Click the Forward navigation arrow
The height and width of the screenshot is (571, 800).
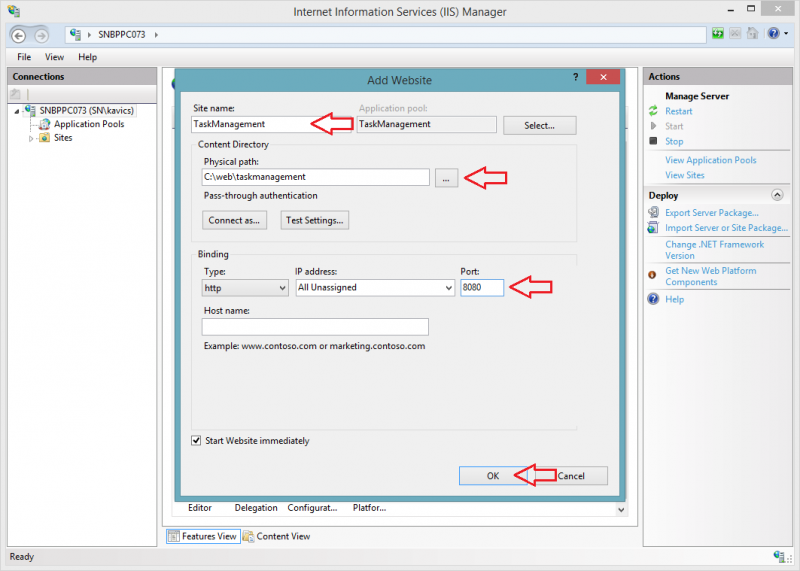click(x=41, y=35)
